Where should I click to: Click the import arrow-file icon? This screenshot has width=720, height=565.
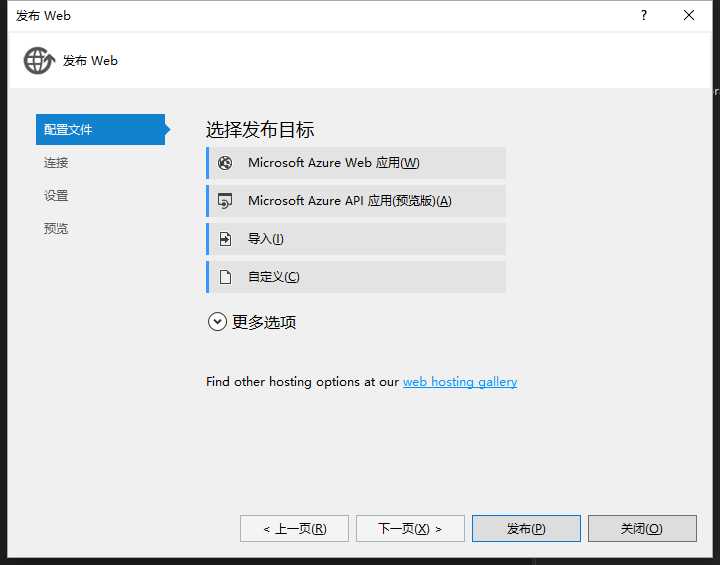[225, 239]
